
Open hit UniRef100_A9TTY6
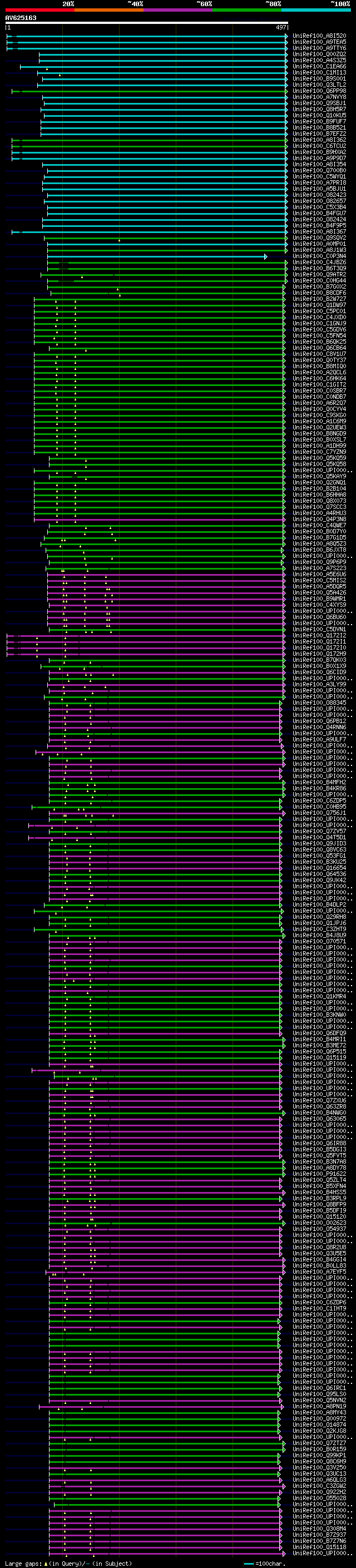(x=319, y=48)
